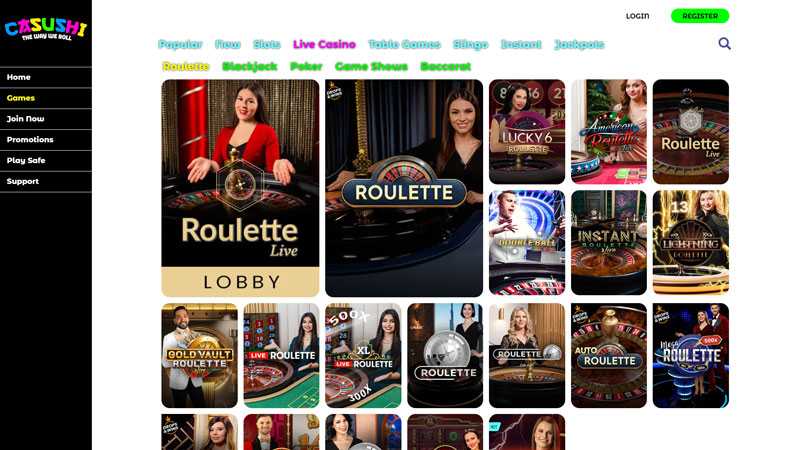The width and height of the screenshot is (800, 450).
Task: Select Game Shows subcategory
Action: tap(371, 66)
